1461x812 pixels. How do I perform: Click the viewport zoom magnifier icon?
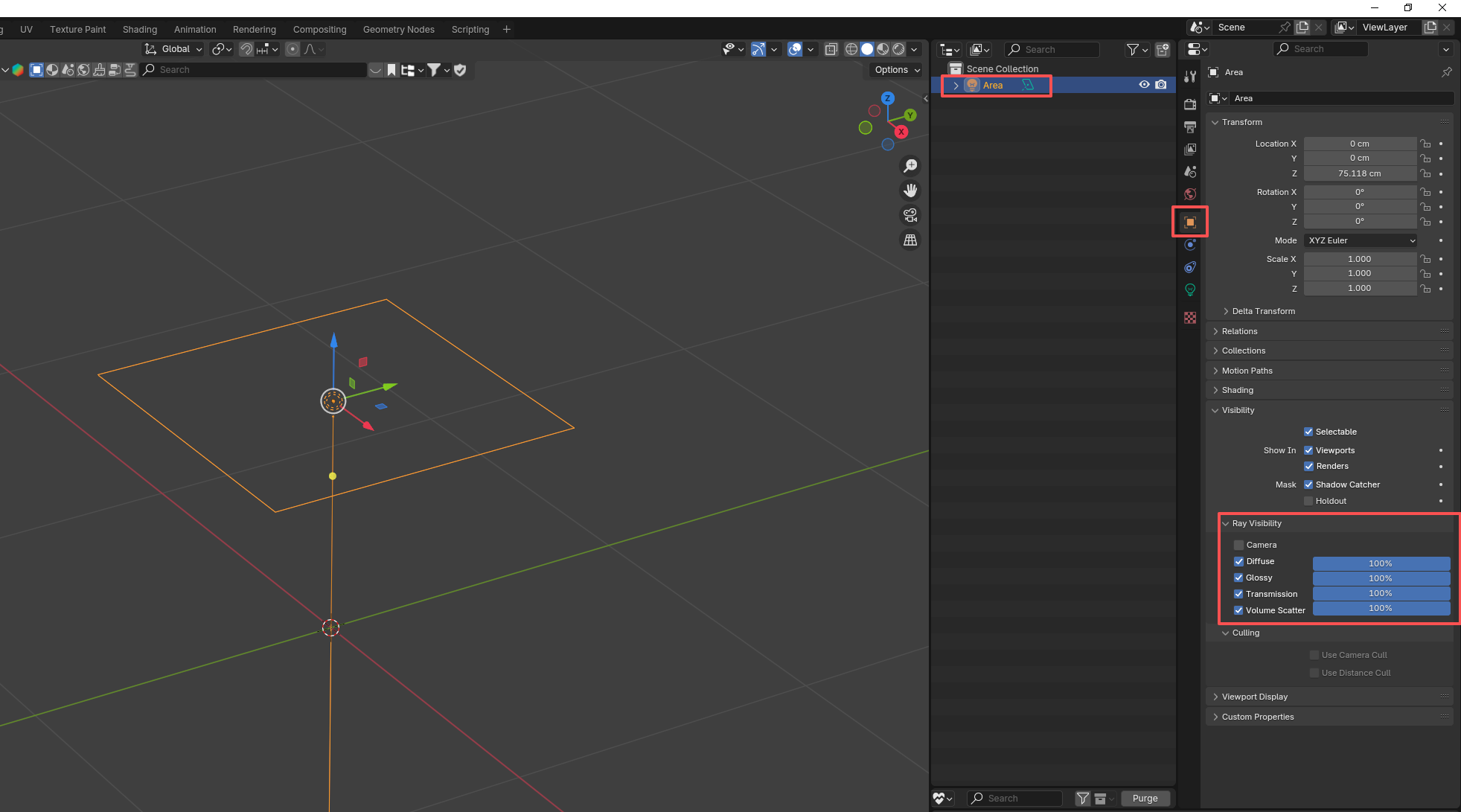click(x=910, y=166)
